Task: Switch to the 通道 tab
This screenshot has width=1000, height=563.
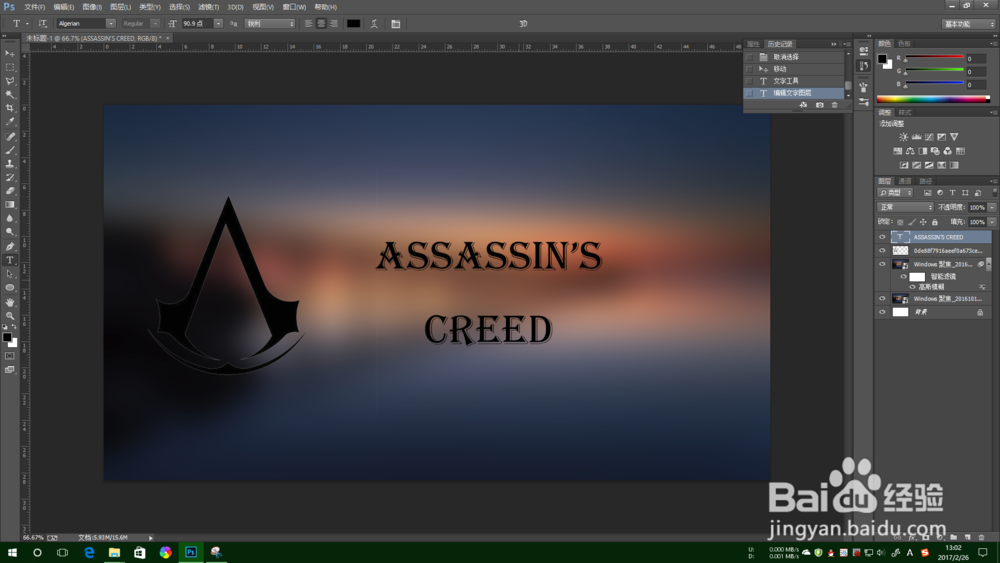Action: pyautogui.click(x=905, y=181)
